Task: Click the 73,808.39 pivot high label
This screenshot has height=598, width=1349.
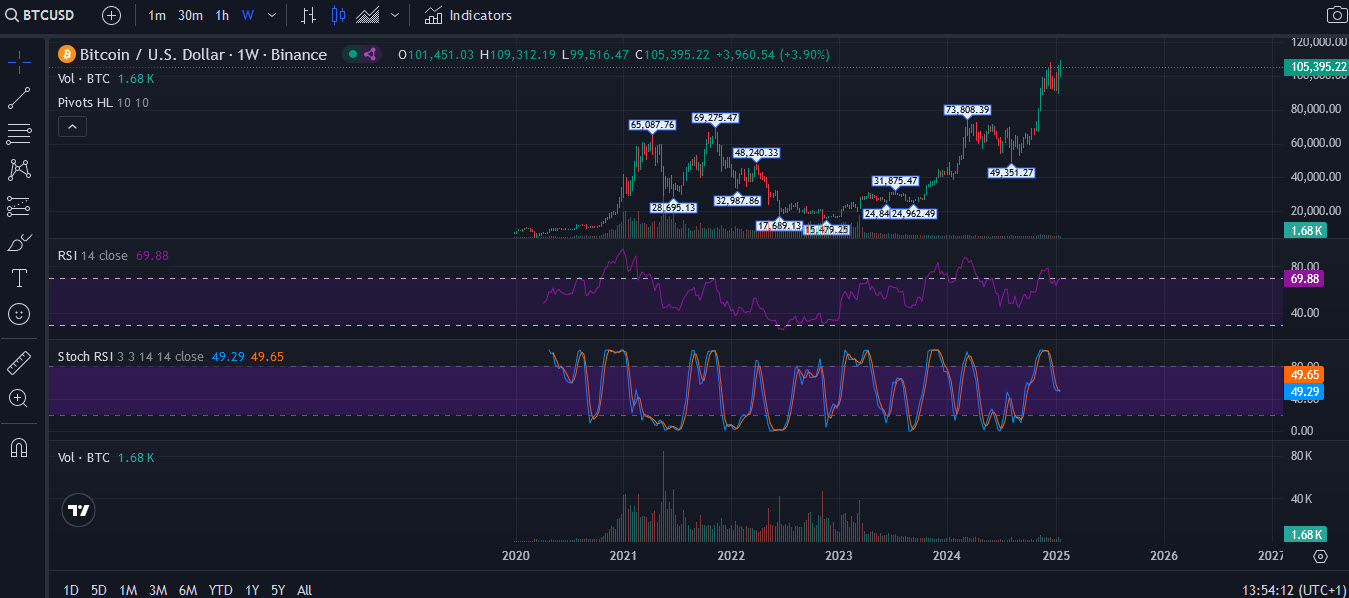Action: pyautogui.click(x=968, y=109)
